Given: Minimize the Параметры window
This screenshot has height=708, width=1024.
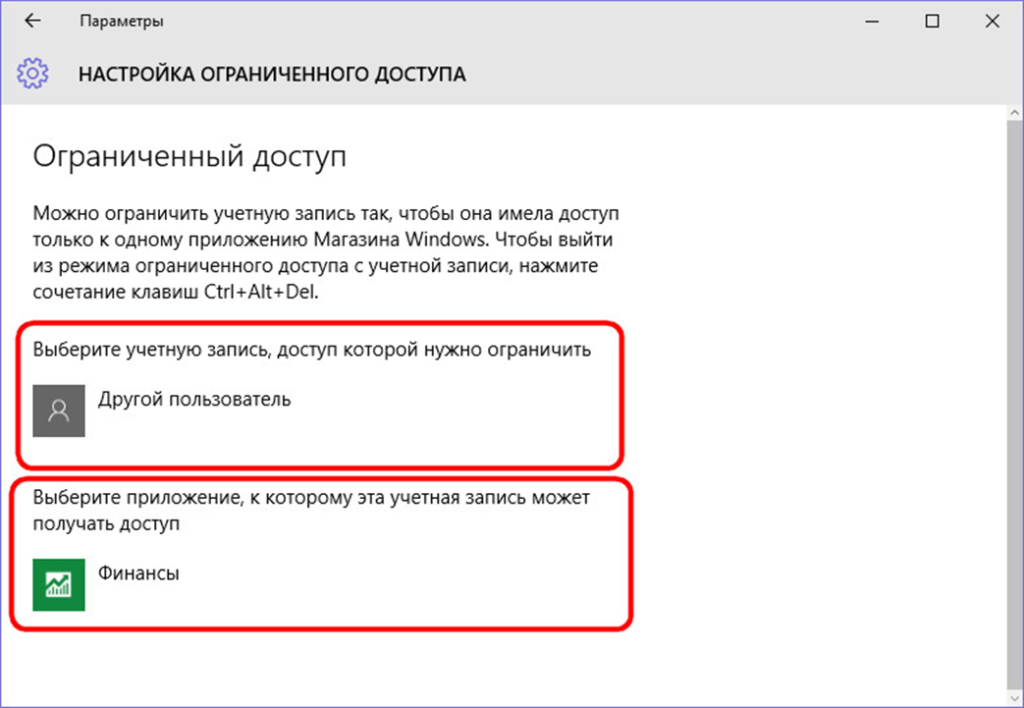Looking at the screenshot, I should [873, 21].
